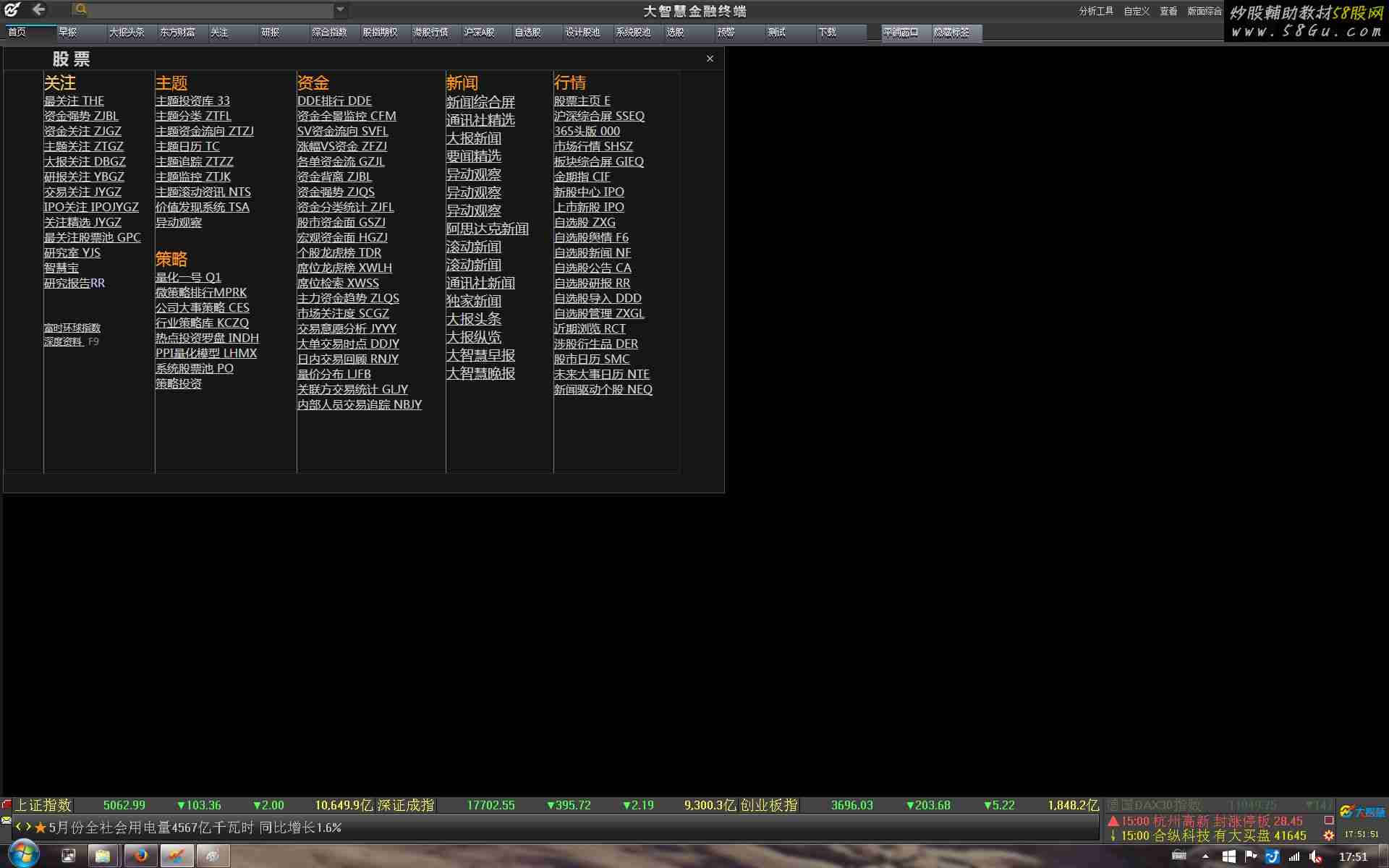
Task: Open 价值发现系统 TSA link
Action: click(x=203, y=207)
